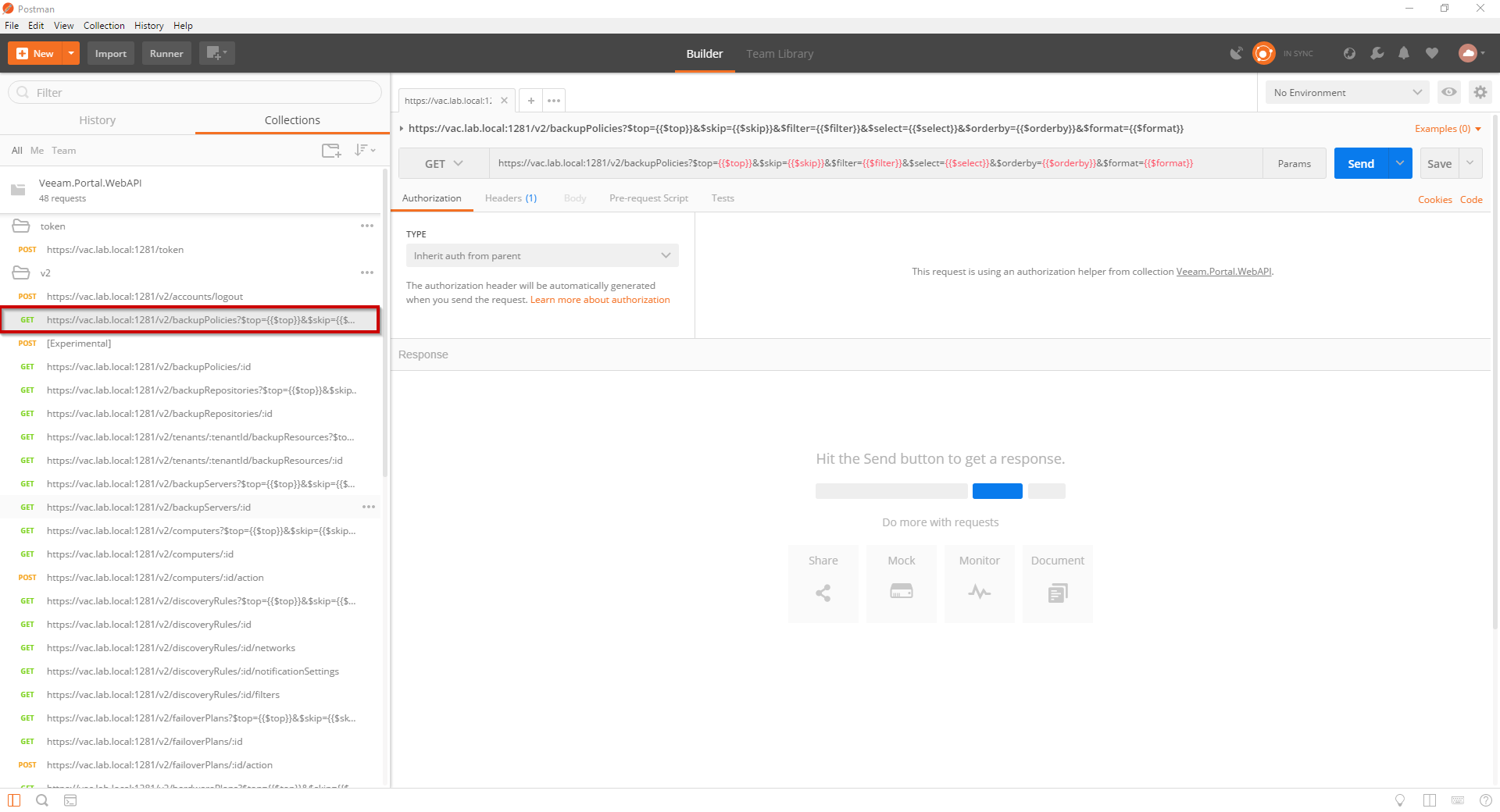This screenshot has height=812, width=1500.
Task: Open the Interceptor icon in header
Action: tap(1349, 53)
